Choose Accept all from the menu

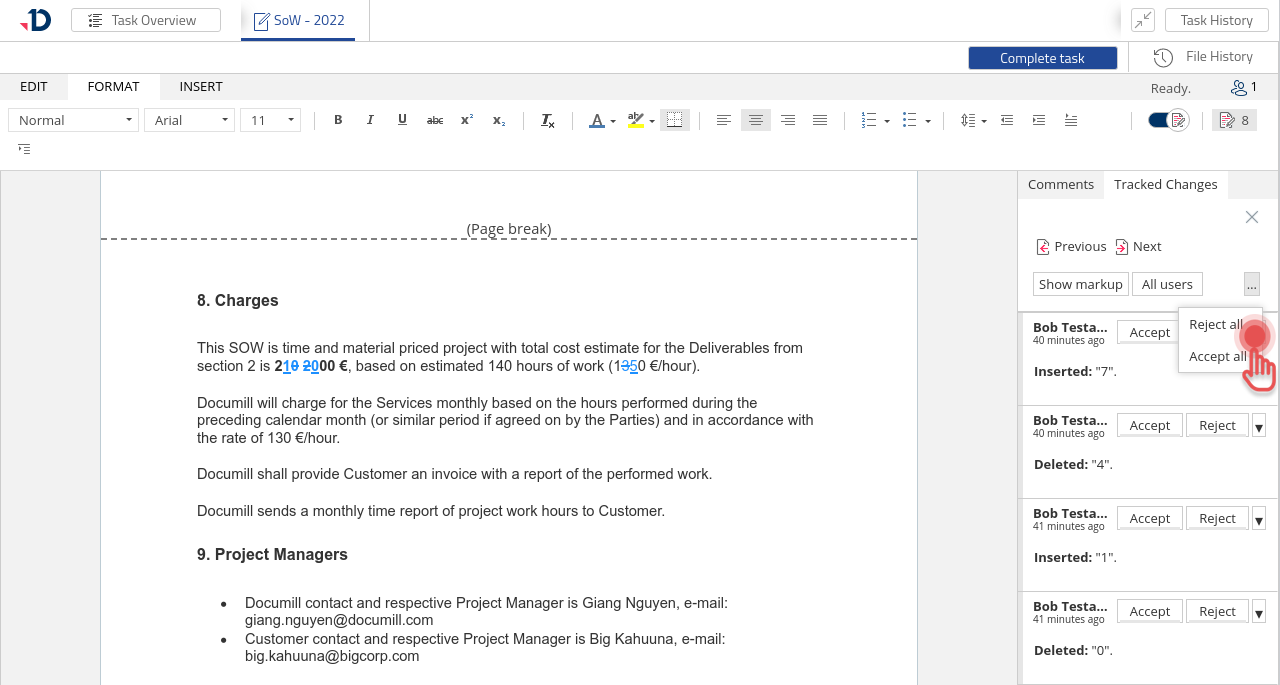tap(1216, 357)
